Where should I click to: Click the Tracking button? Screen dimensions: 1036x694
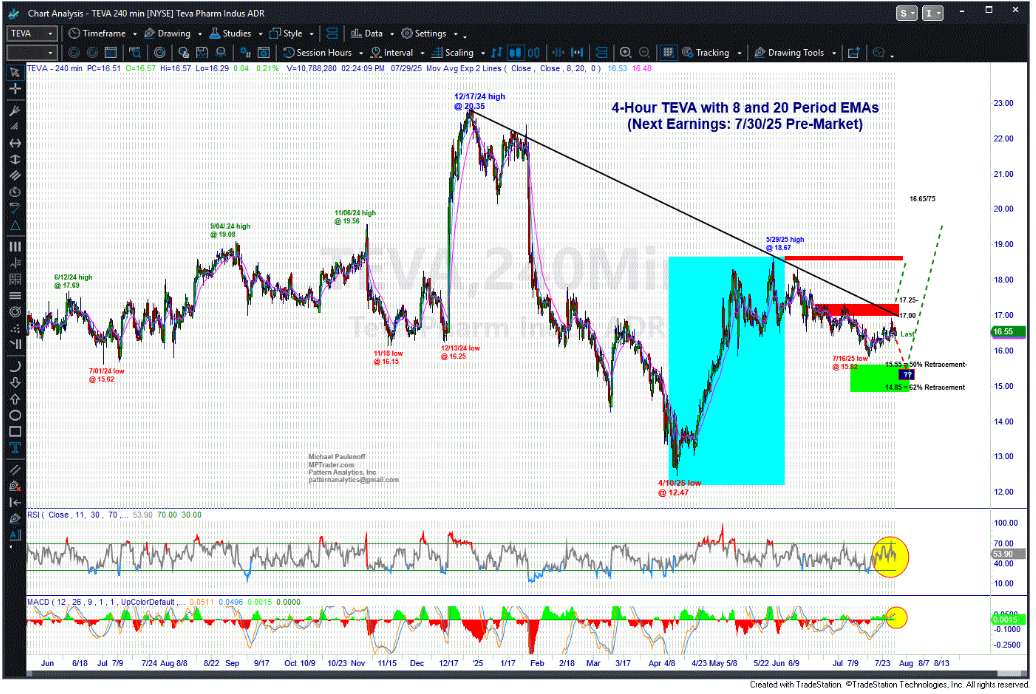pyautogui.click(x=706, y=53)
